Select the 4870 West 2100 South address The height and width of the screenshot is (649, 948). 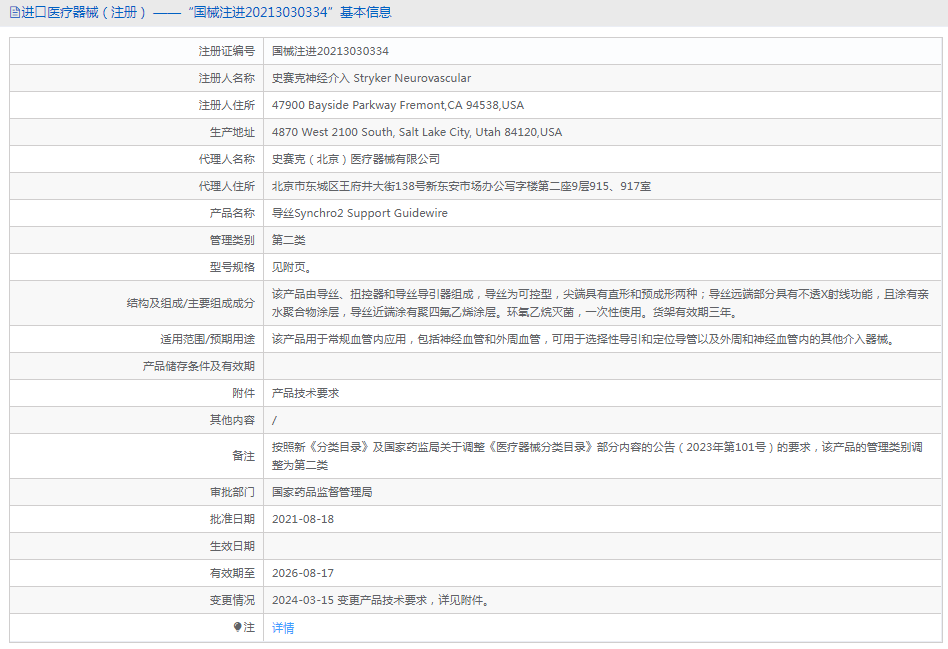(417, 132)
